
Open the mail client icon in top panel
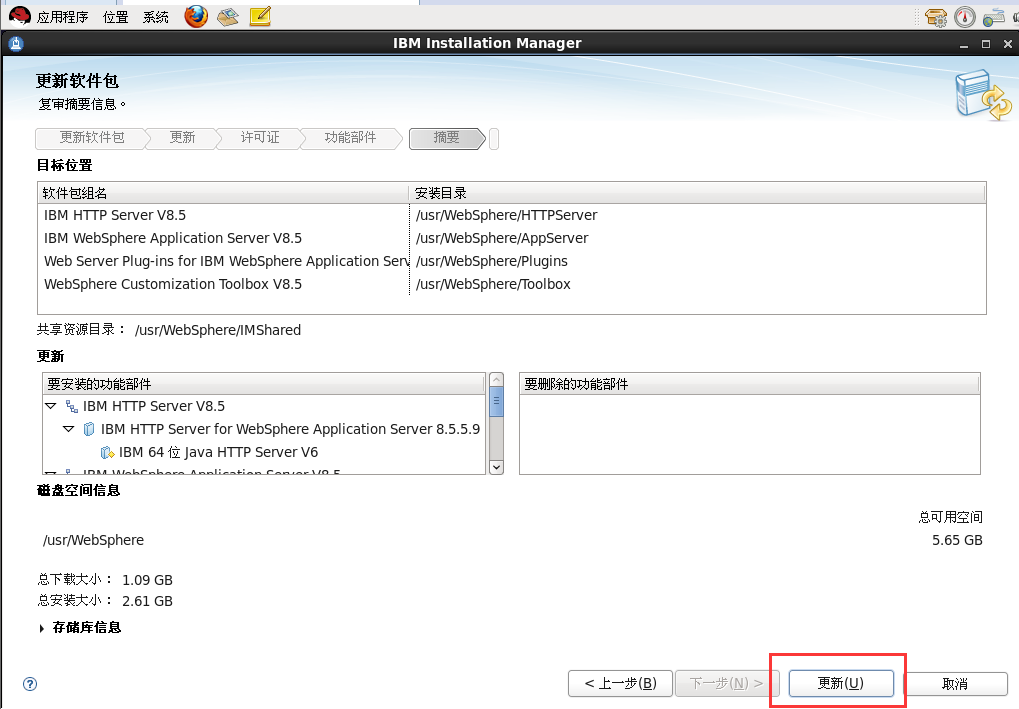(227, 18)
